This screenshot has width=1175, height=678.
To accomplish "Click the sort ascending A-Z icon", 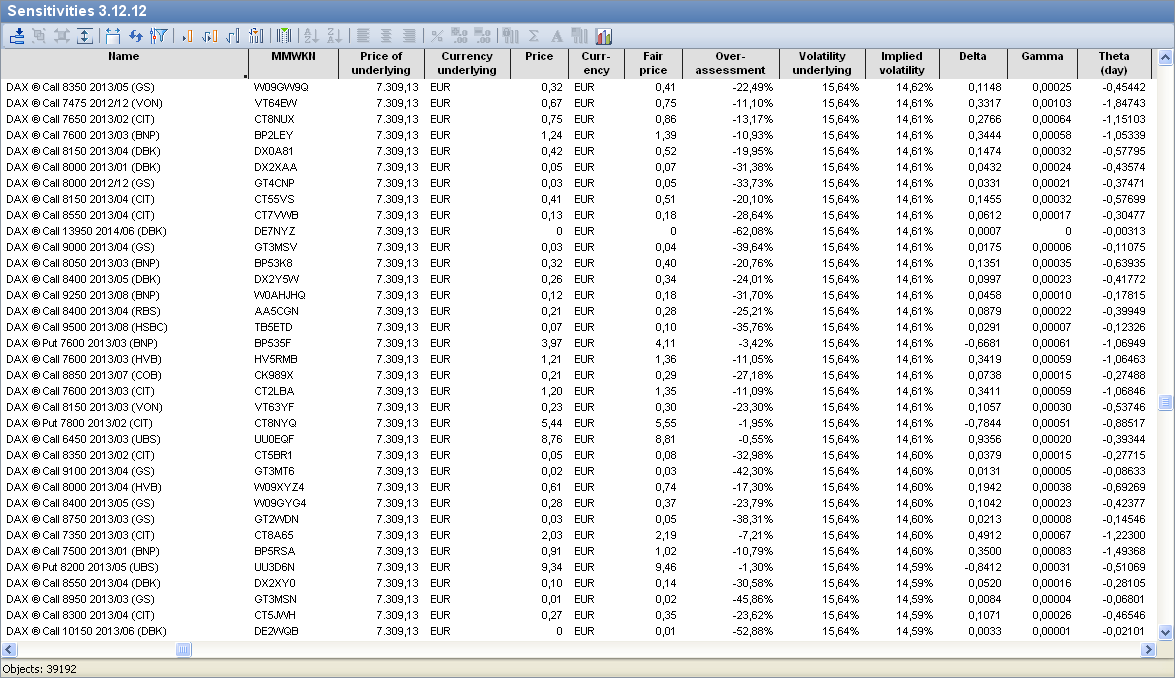I will point(310,36).
